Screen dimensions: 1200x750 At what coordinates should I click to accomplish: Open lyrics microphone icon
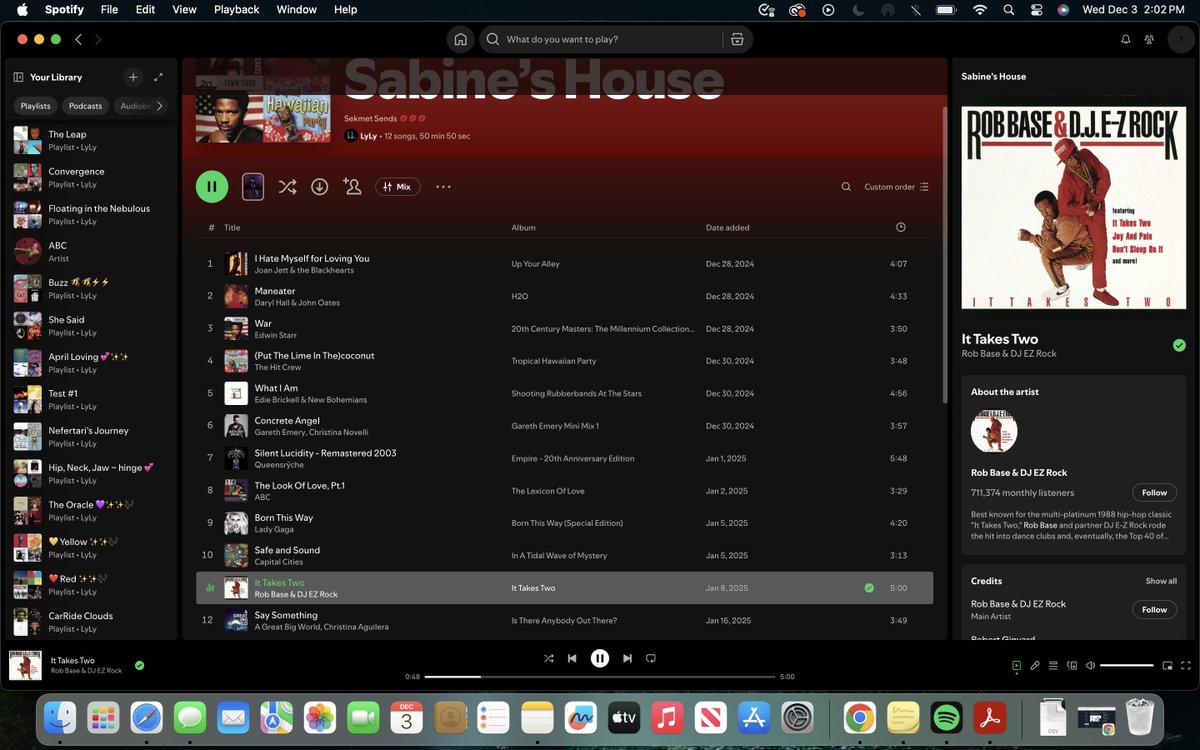tap(1035, 665)
